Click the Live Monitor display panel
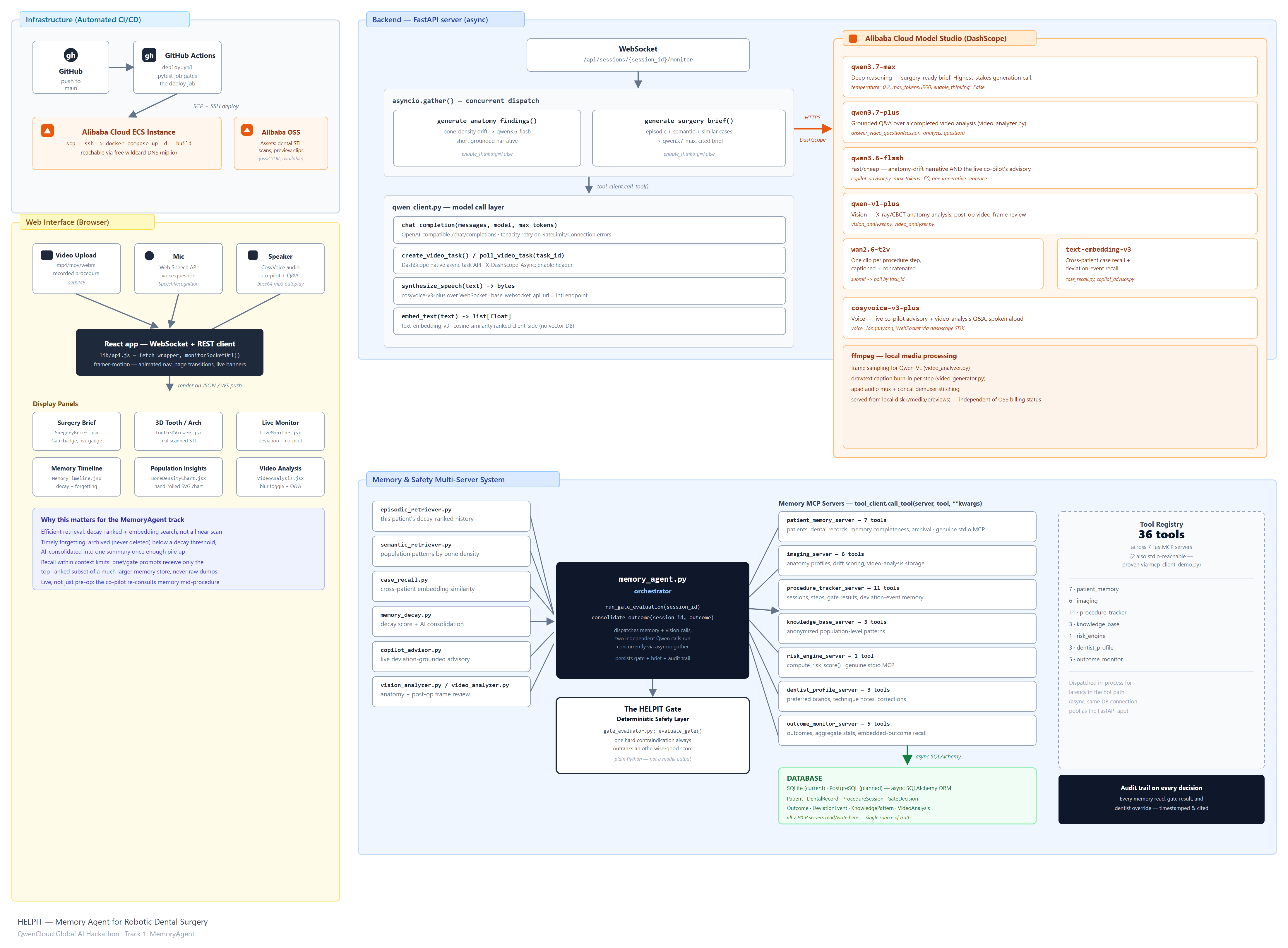1288x948 pixels. pyautogui.click(x=280, y=431)
